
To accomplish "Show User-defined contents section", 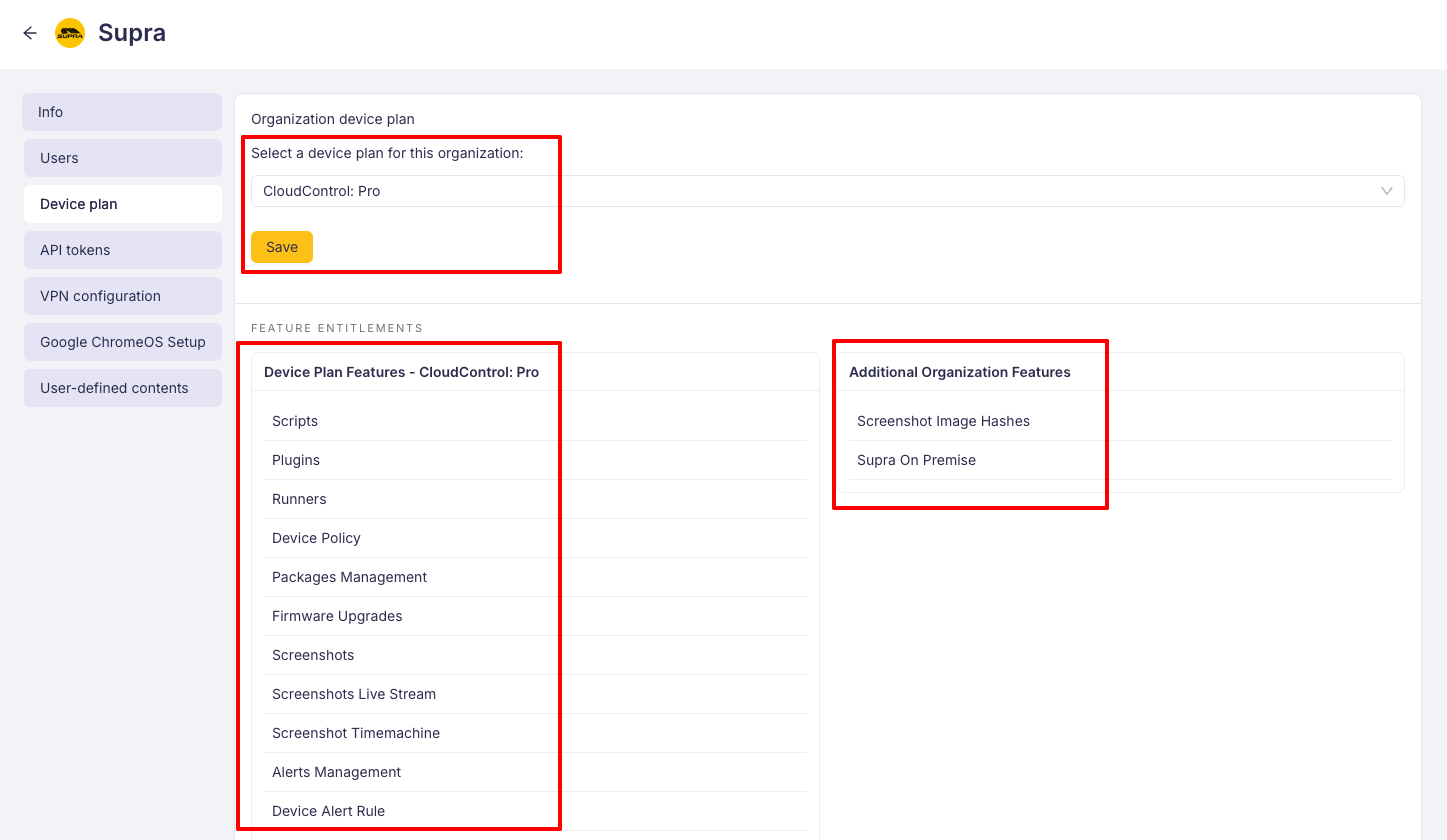I will (122, 388).
